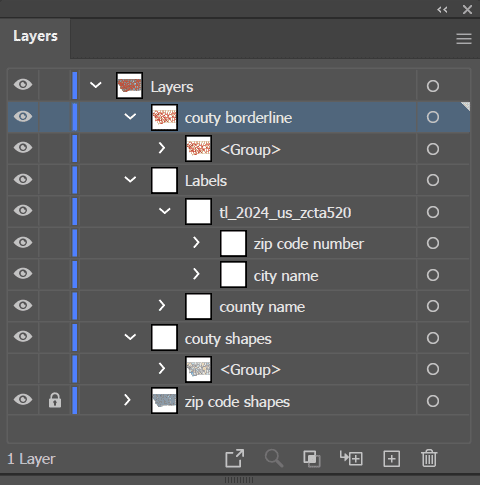Click the top-level Layers thumbnail

click(x=129, y=86)
